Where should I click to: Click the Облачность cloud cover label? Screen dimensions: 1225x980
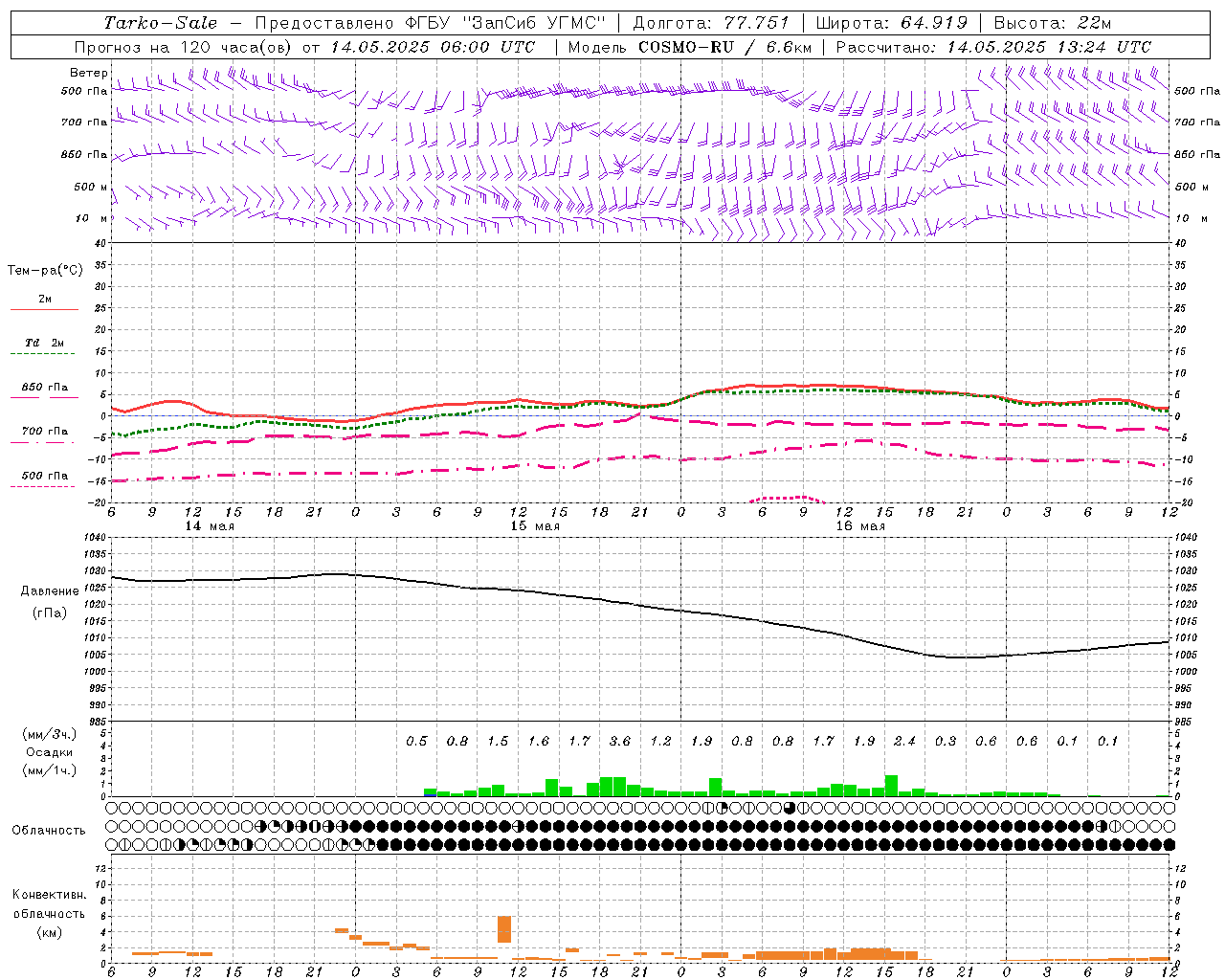[x=48, y=831]
